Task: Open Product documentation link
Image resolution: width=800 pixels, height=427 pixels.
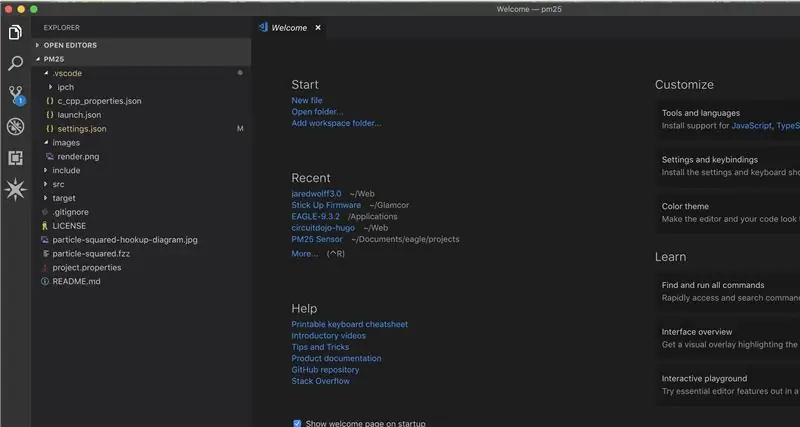Action: coord(336,358)
